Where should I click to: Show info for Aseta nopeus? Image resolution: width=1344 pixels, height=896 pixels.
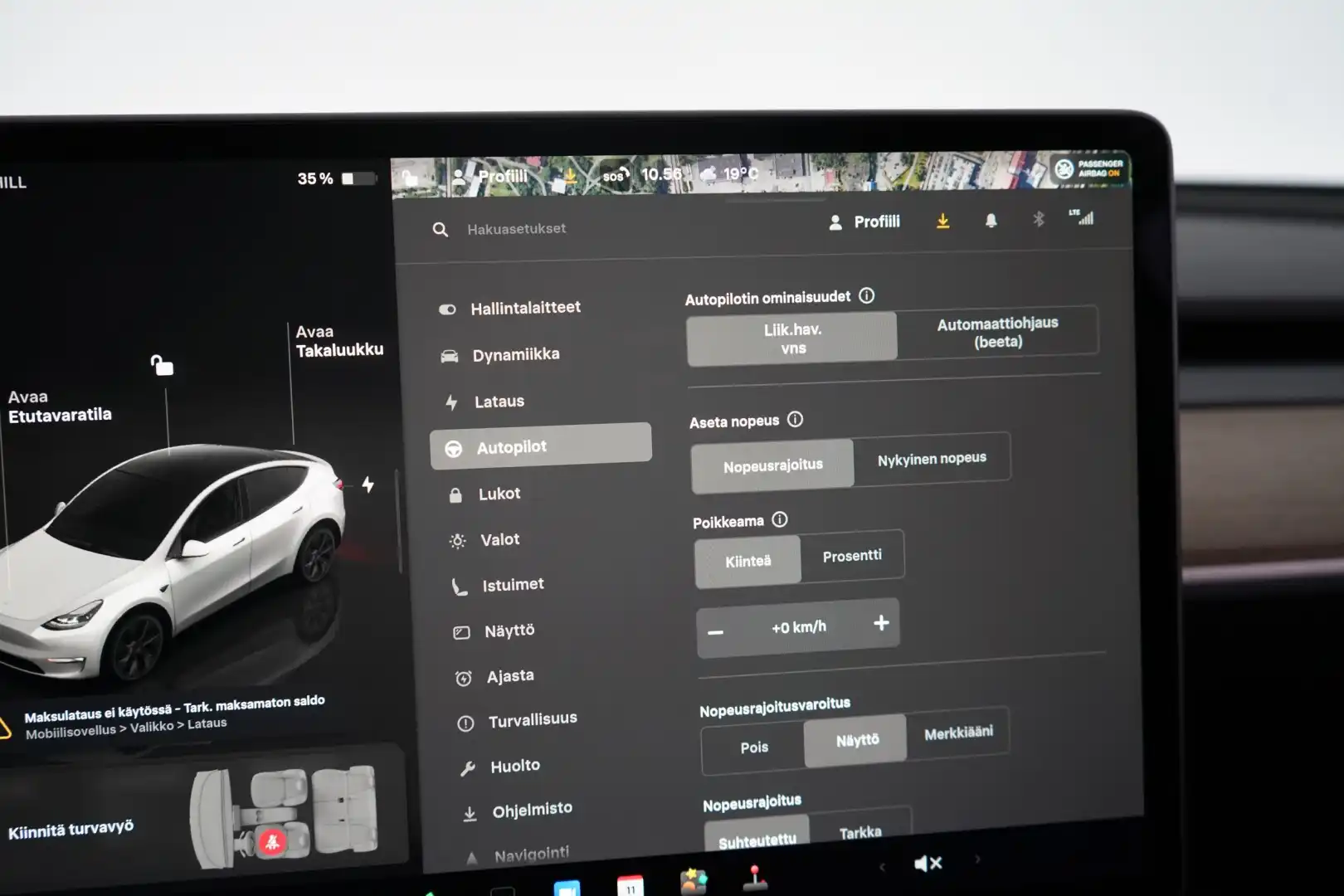click(795, 419)
